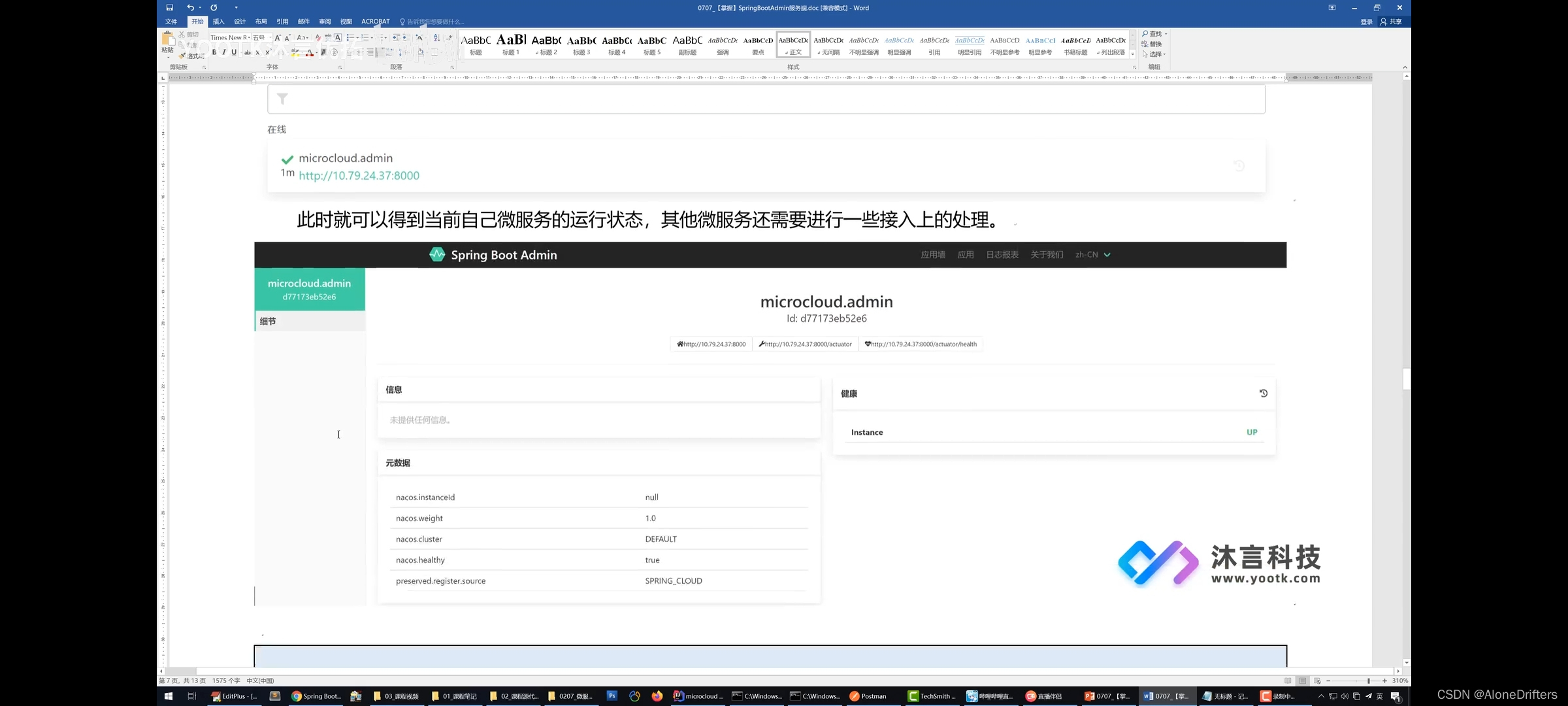This screenshot has width=1568, height=706.
Task: Click the underline icon in the ribbon
Action: [x=234, y=52]
